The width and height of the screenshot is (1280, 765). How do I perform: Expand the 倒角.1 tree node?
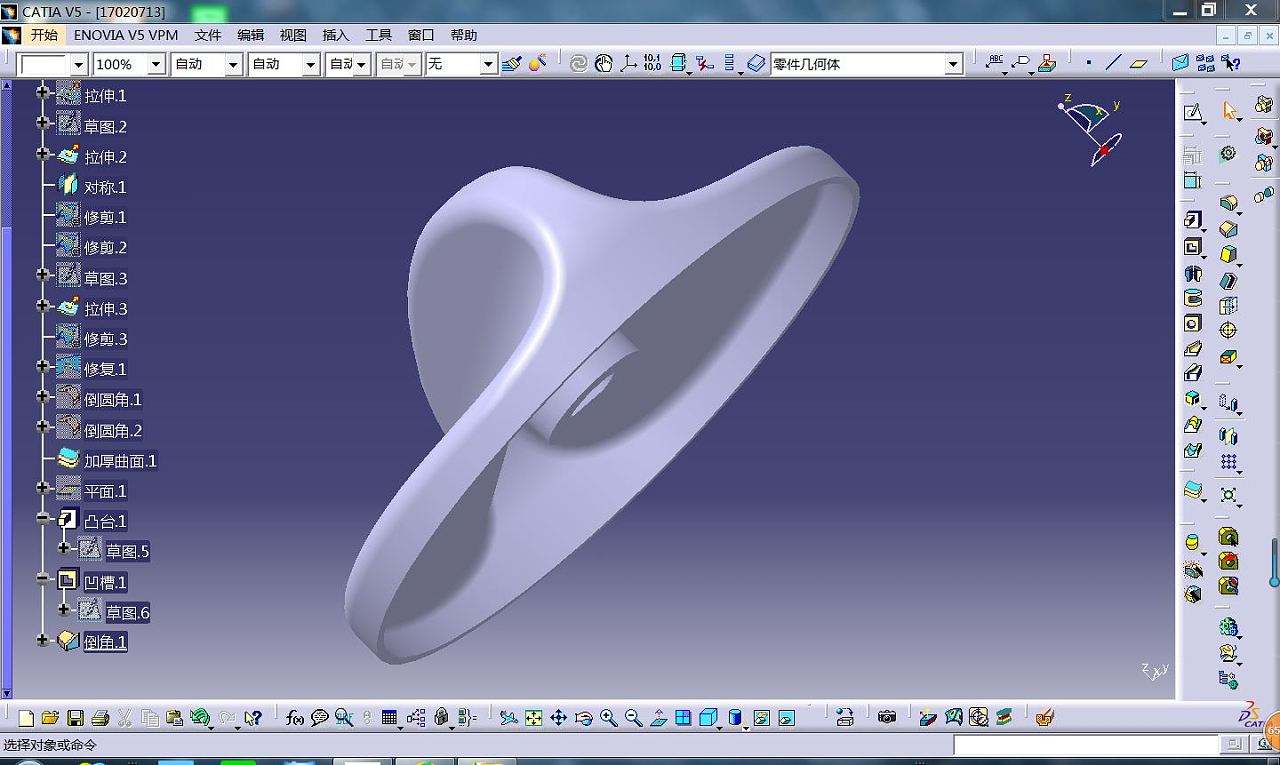43,641
